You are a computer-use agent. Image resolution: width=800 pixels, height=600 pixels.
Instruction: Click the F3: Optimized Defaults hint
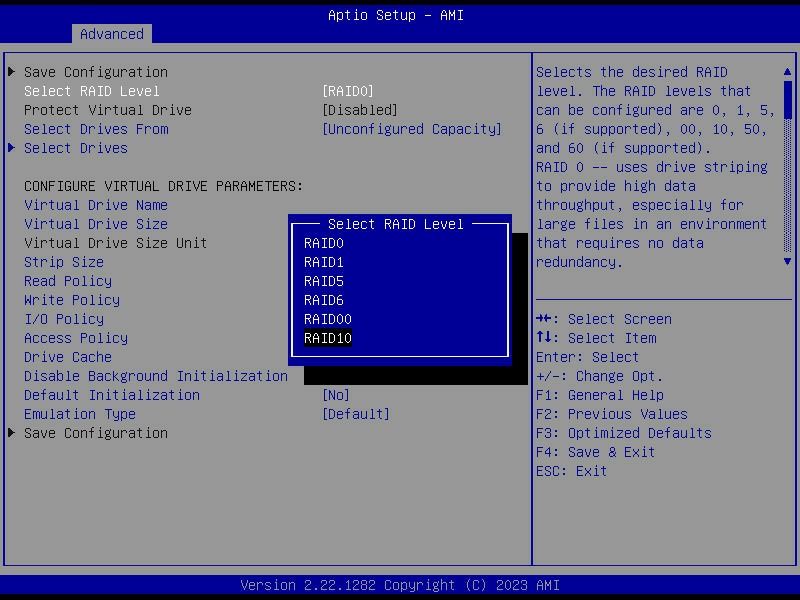click(623, 433)
